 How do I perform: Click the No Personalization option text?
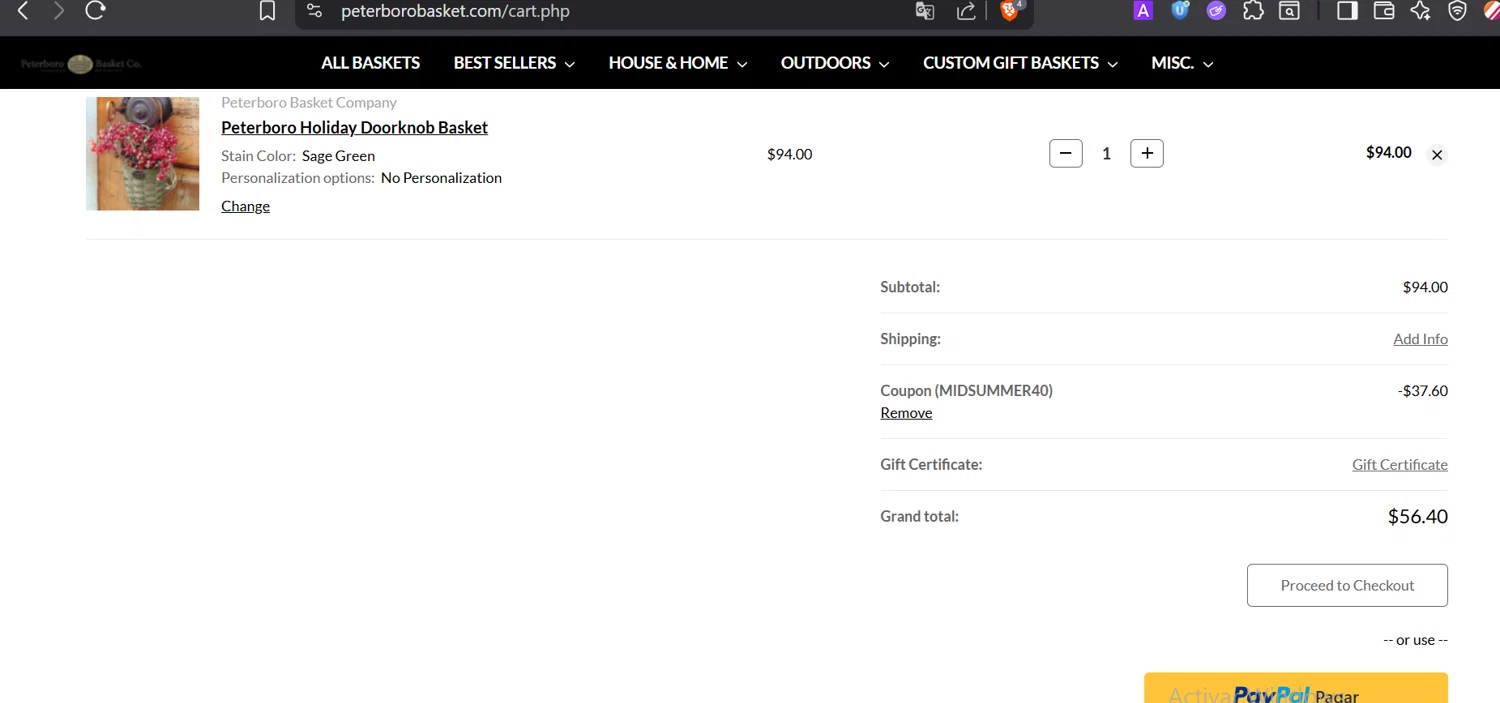[x=441, y=178]
